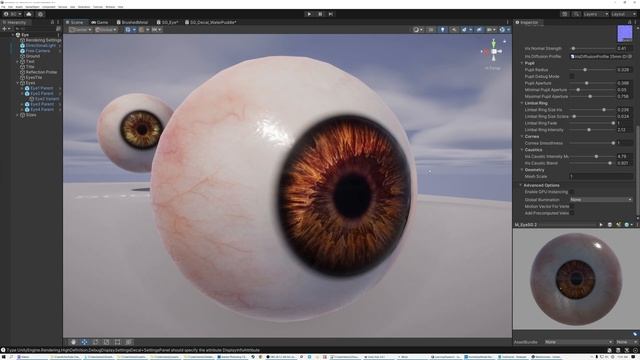Open the Unity cloud services icon
Image resolution: width=640 pixels, height=360 pixels.
[x=29, y=14]
